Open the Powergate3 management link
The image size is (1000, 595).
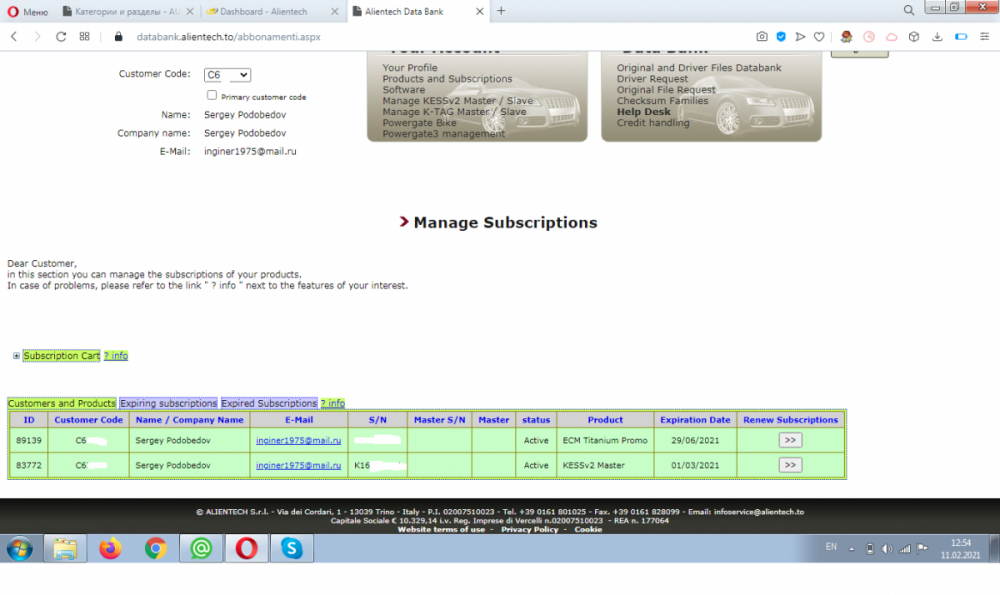[443, 134]
